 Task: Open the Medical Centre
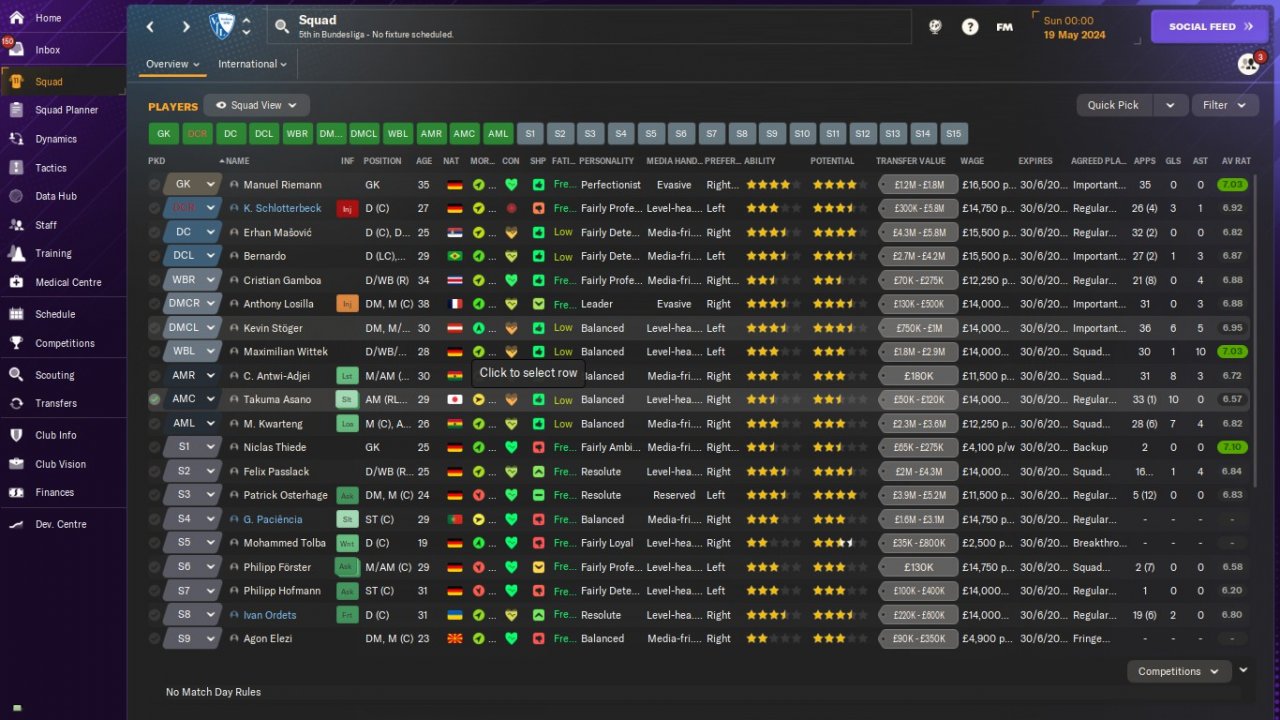68,282
